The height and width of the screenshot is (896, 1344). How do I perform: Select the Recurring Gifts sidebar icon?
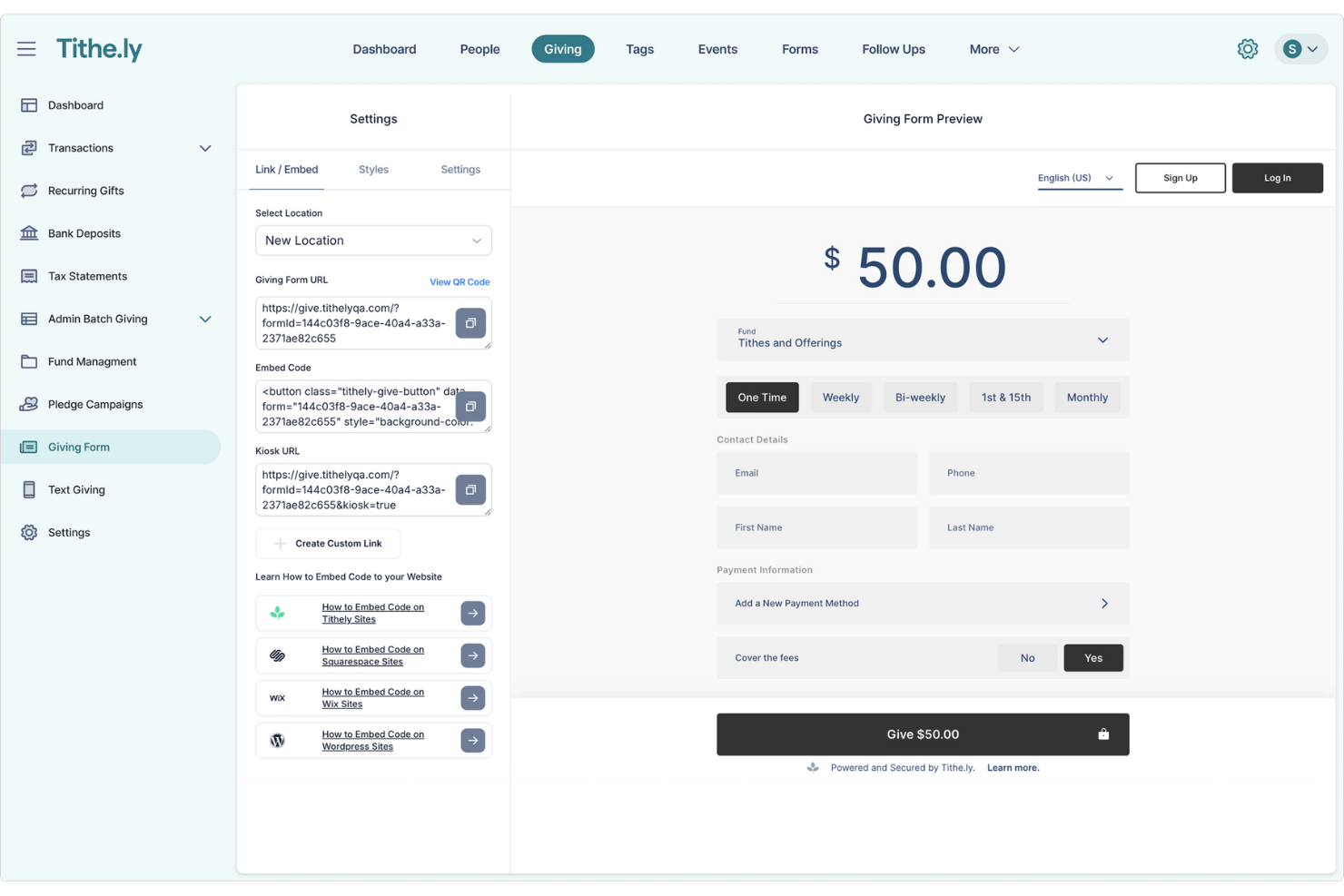point(30,191)
